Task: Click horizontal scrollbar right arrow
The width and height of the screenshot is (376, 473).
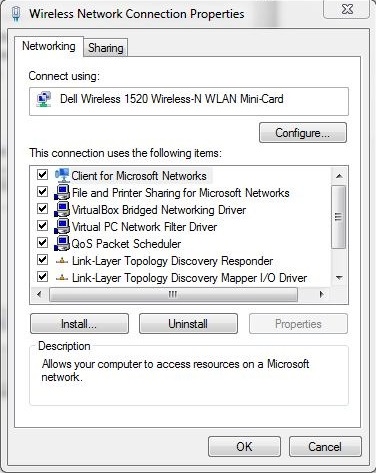Action: 322,294
